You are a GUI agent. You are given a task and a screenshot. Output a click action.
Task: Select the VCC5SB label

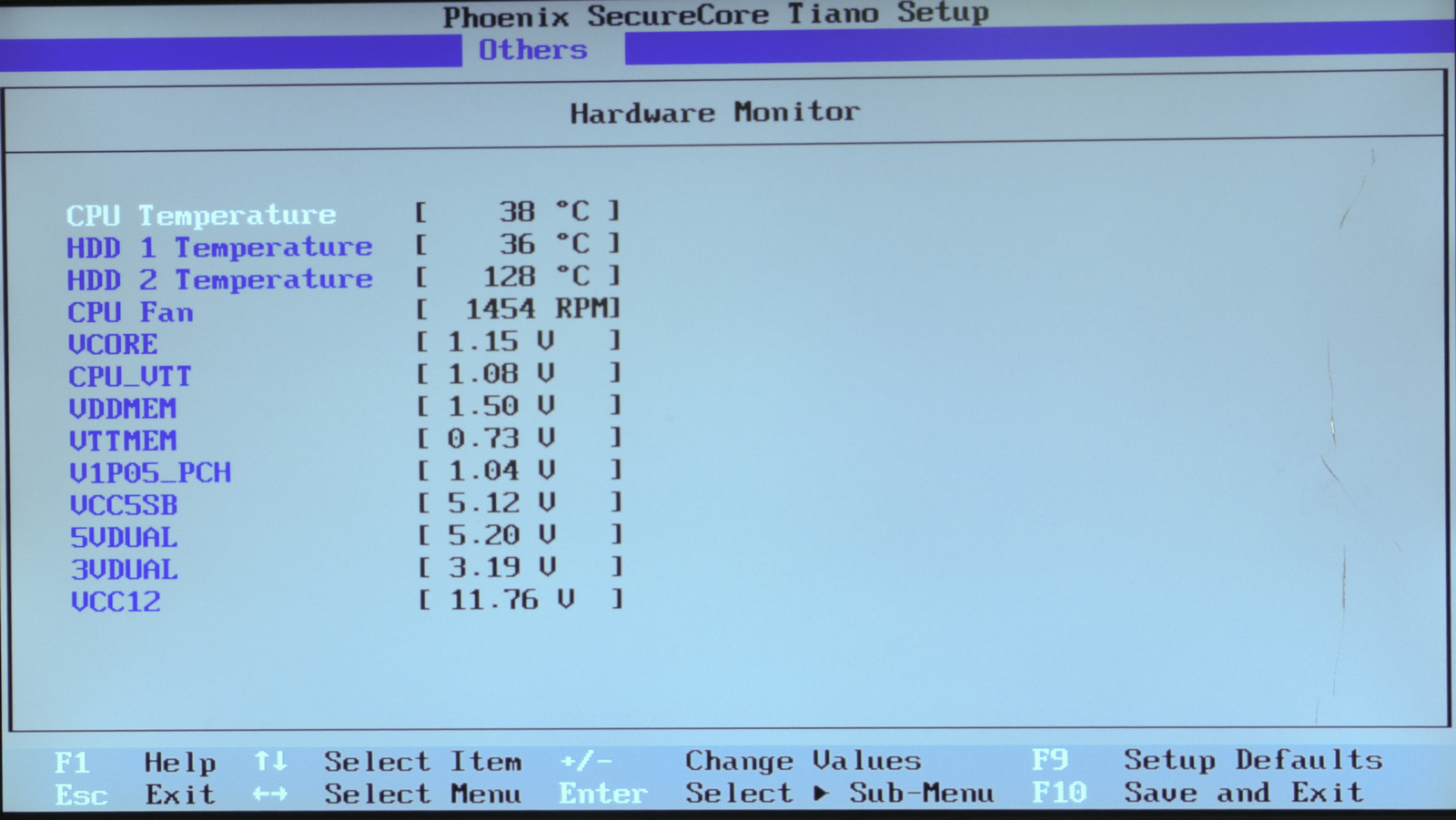(x=124, y=505)
